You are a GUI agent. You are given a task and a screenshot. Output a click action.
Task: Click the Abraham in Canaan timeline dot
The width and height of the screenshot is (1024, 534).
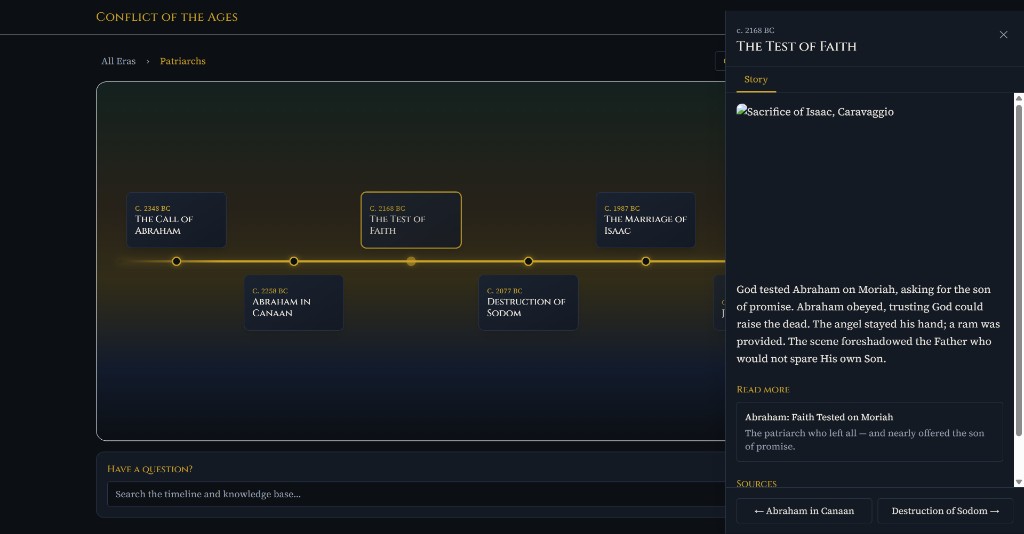pos(294,261)
